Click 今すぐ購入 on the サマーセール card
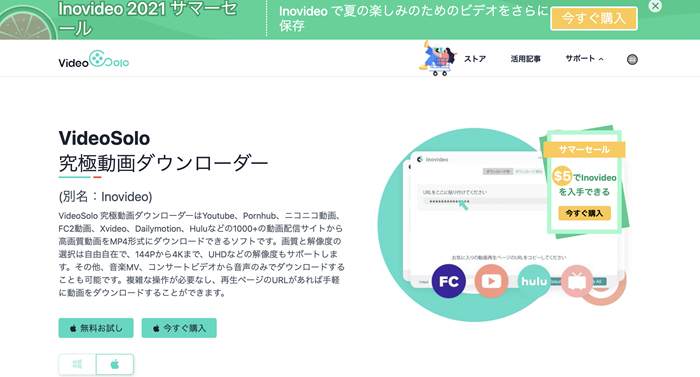The height and width of the screenshot is (377, 700). click(x=584, y=213)
